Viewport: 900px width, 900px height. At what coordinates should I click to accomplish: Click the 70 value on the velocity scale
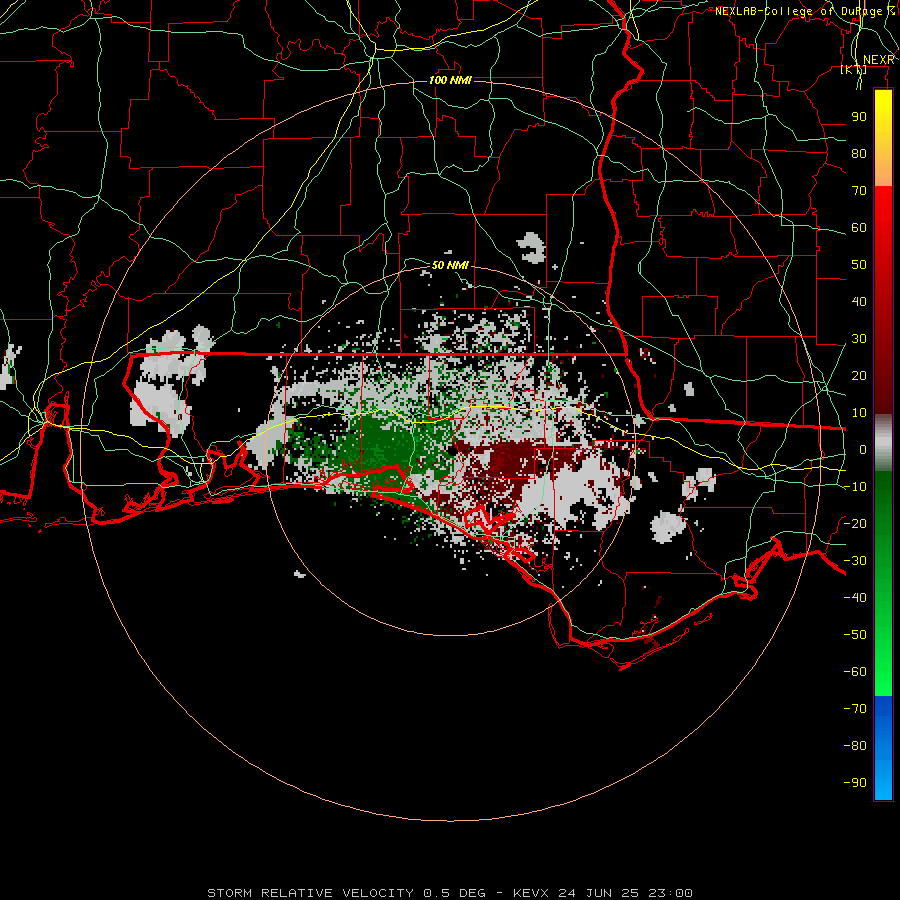(x=859, y=191)
